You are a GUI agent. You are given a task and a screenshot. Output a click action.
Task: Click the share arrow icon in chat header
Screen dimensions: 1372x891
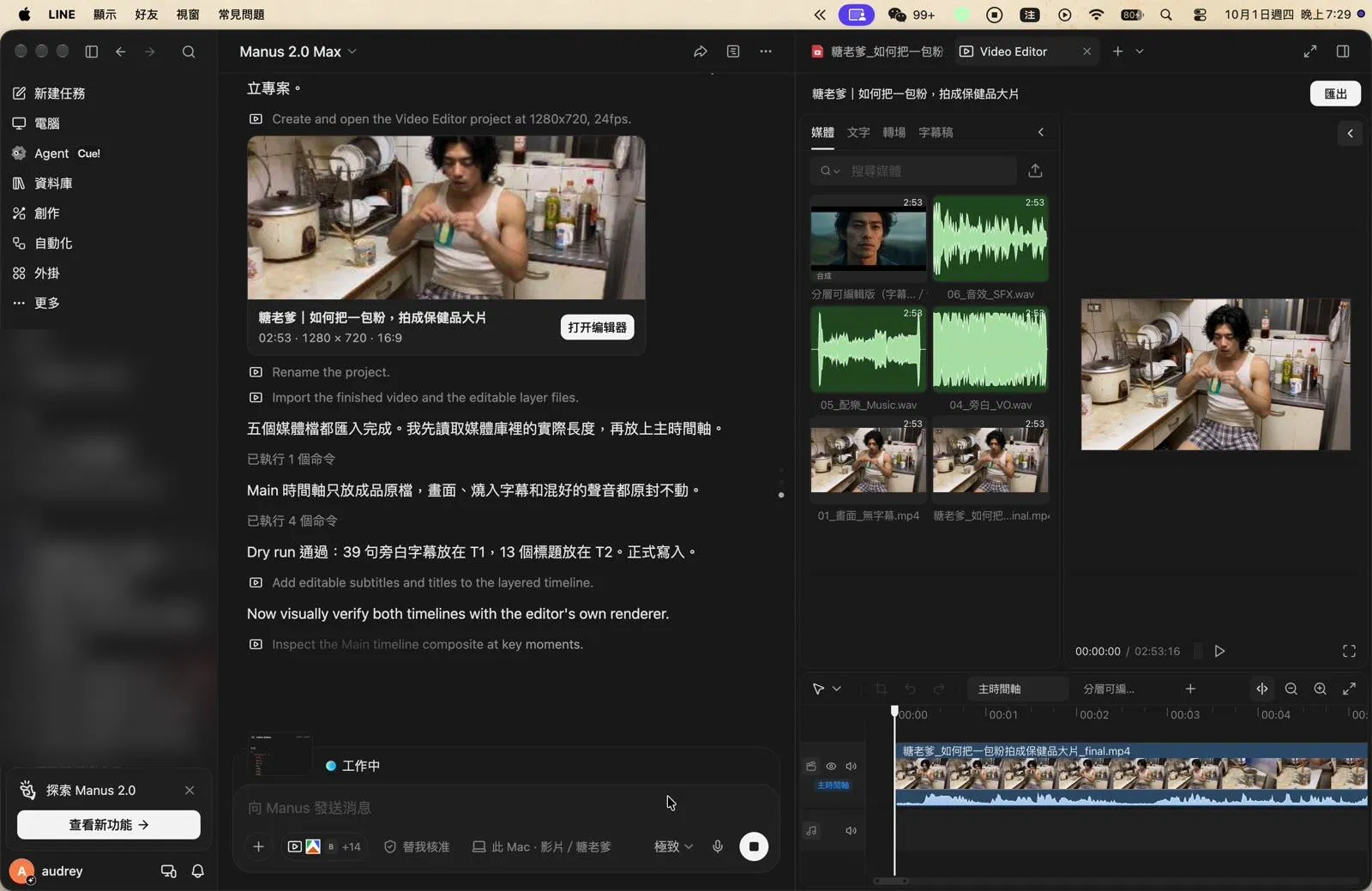click(x=701, y=51)
